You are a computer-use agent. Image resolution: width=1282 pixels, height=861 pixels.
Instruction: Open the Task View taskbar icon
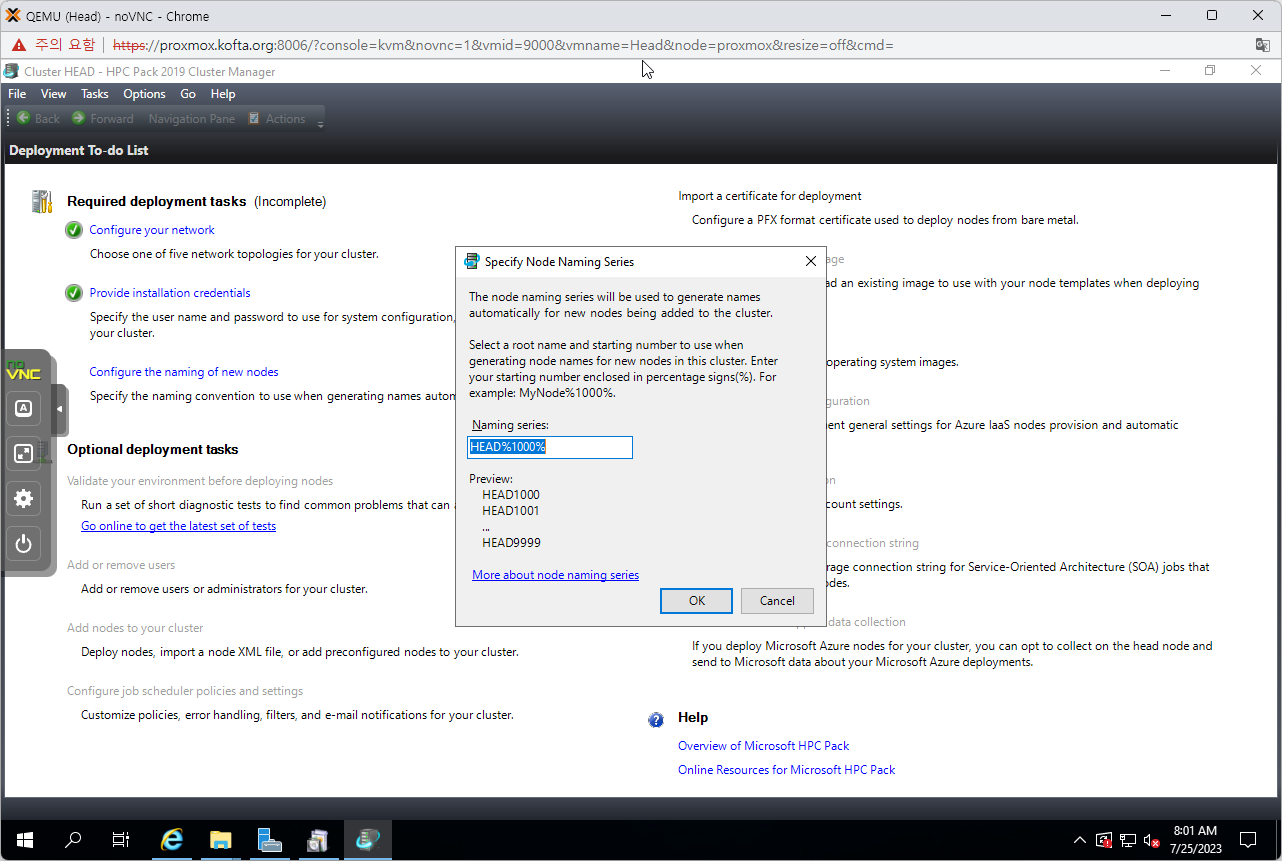pos(121,840)
